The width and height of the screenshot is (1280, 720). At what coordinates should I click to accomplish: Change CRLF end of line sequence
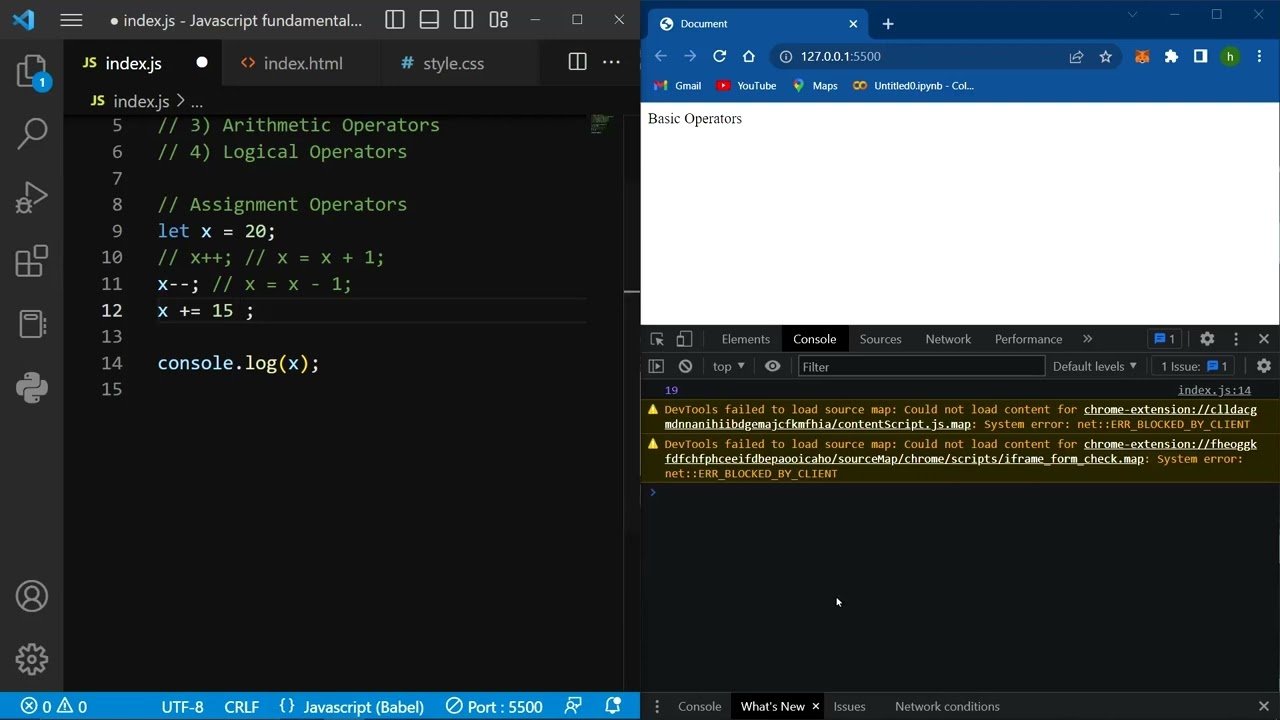(242, 706)
